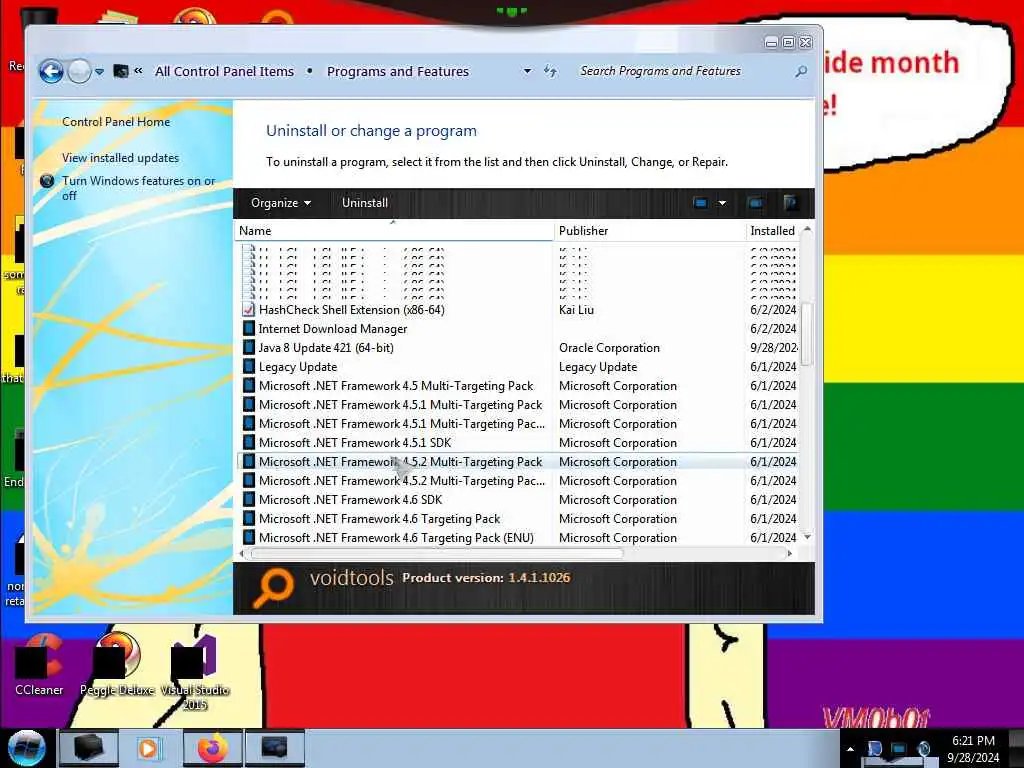Click Kai Liu publisher for HashCheck row

tap(576, 310)
